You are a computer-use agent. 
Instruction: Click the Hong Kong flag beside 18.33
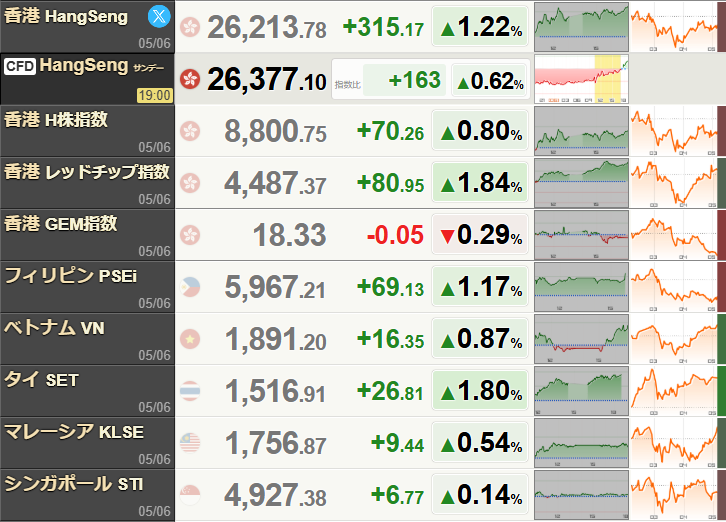point(190,235)
